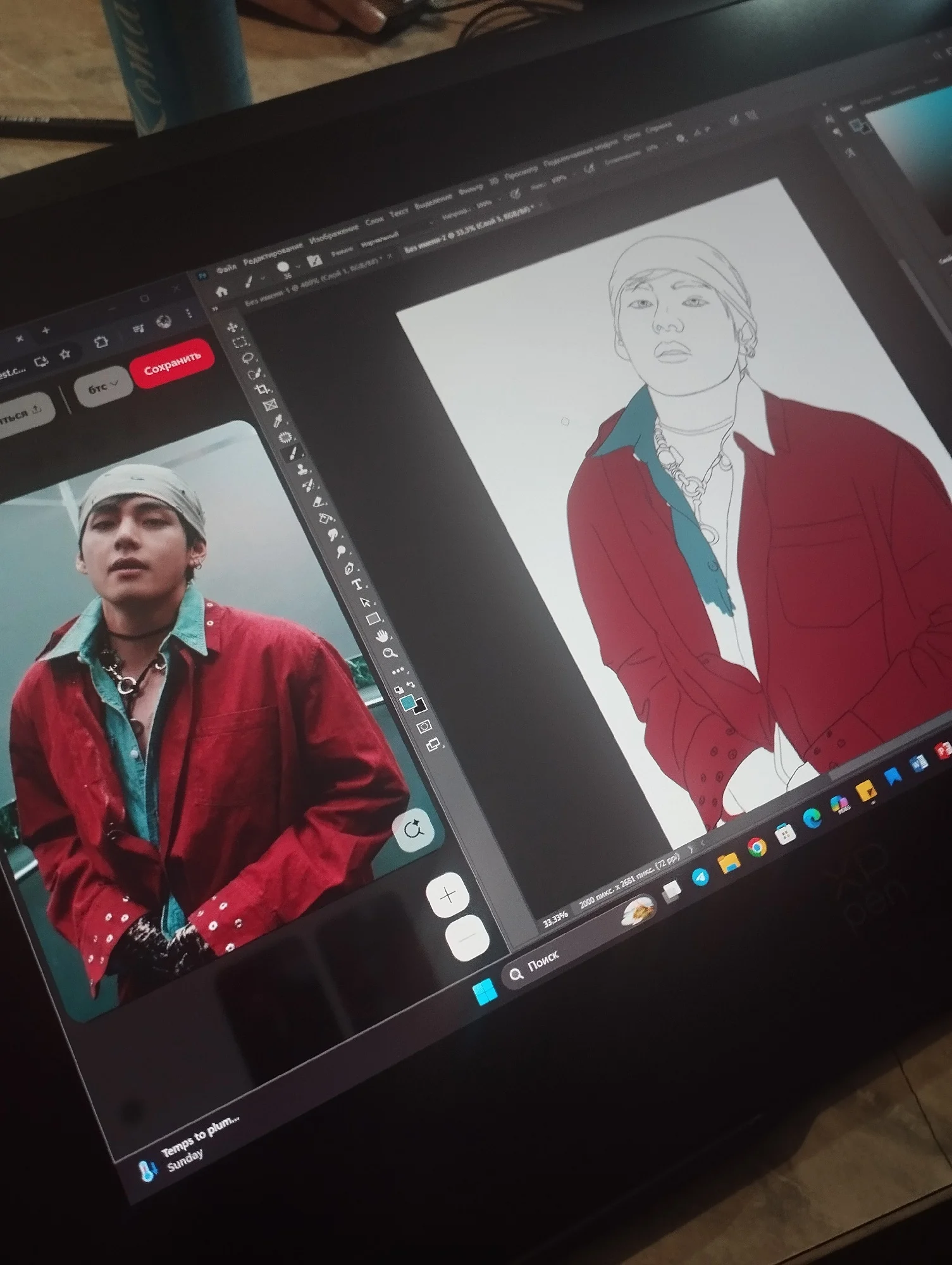952x1265 pixels.
Task: Select the Rectangular Marquee tool
Action: (240, 342)
